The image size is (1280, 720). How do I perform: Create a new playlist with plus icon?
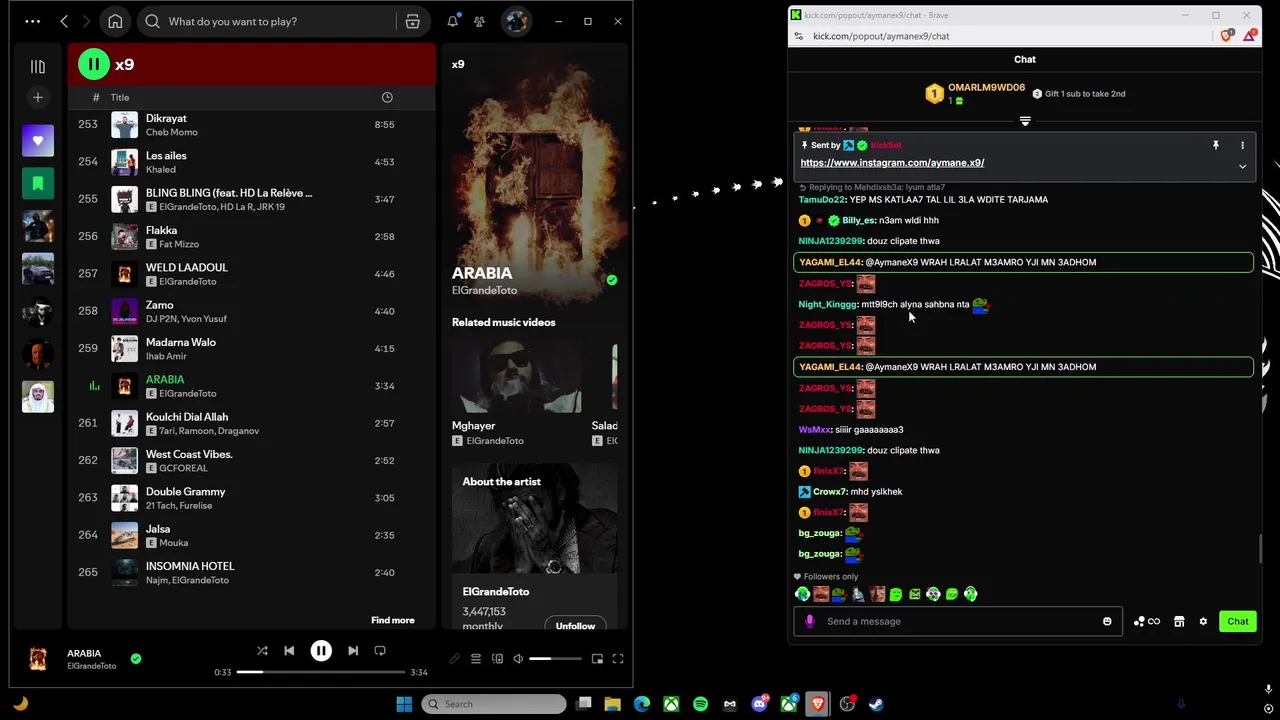pyautogui.click(x=38, y=97)
